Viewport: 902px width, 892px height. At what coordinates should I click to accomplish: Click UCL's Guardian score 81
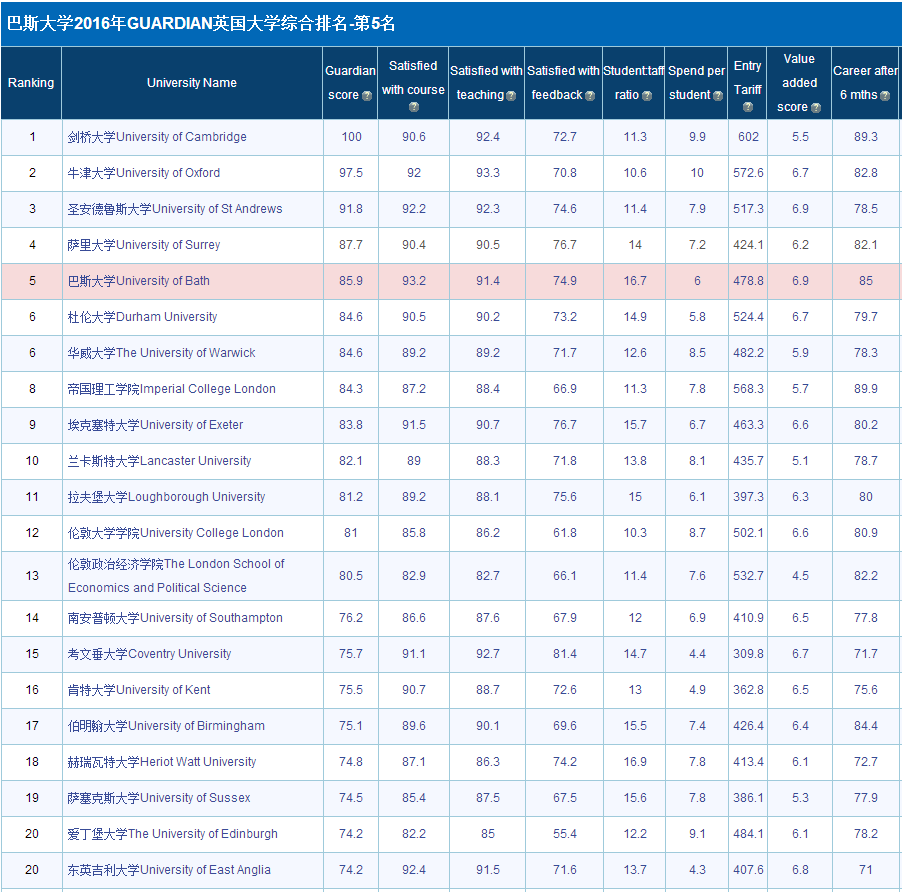click(x=351, y=533)
